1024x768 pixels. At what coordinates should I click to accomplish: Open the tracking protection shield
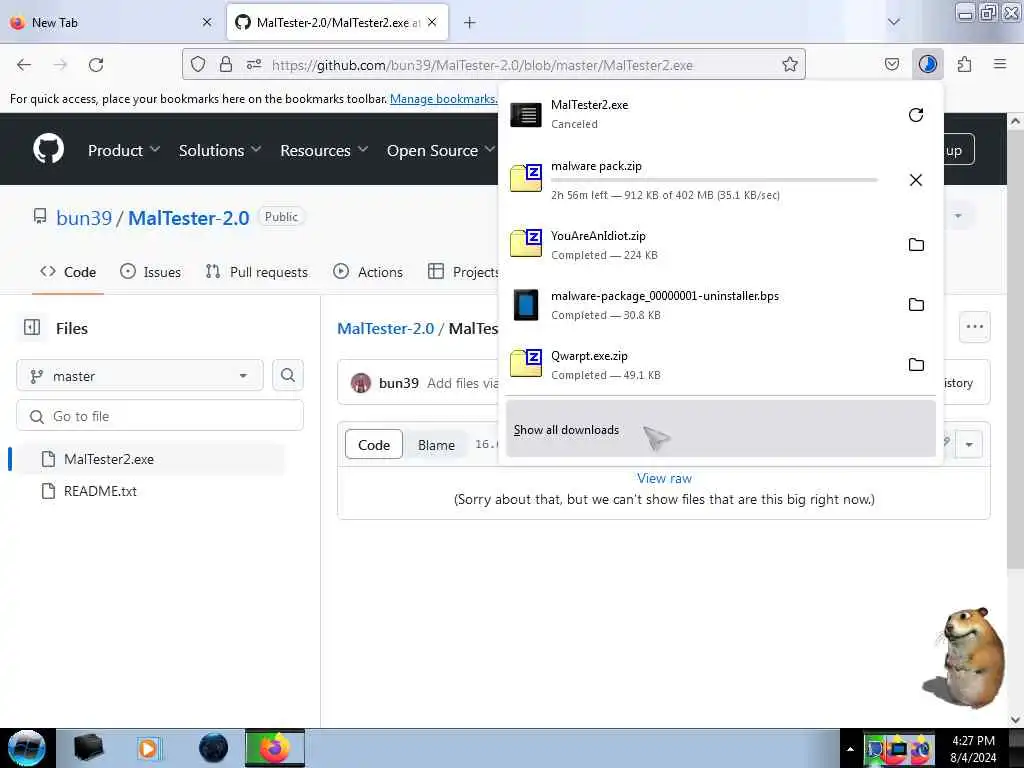(198, 64)
